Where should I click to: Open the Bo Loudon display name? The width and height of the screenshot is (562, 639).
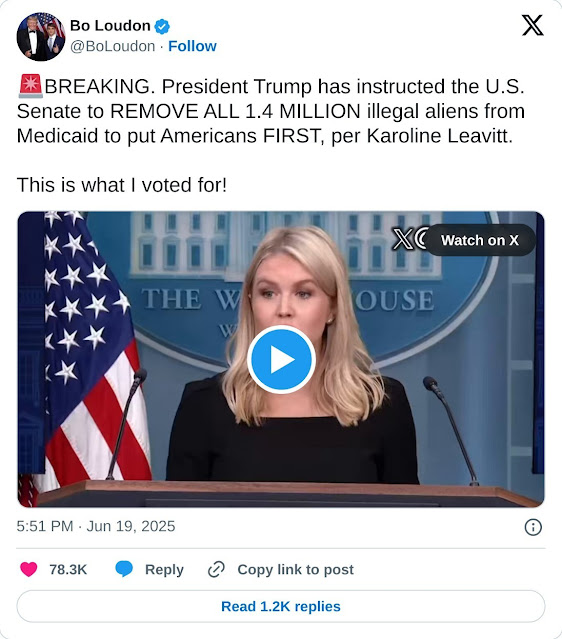(x=110, y=26)
